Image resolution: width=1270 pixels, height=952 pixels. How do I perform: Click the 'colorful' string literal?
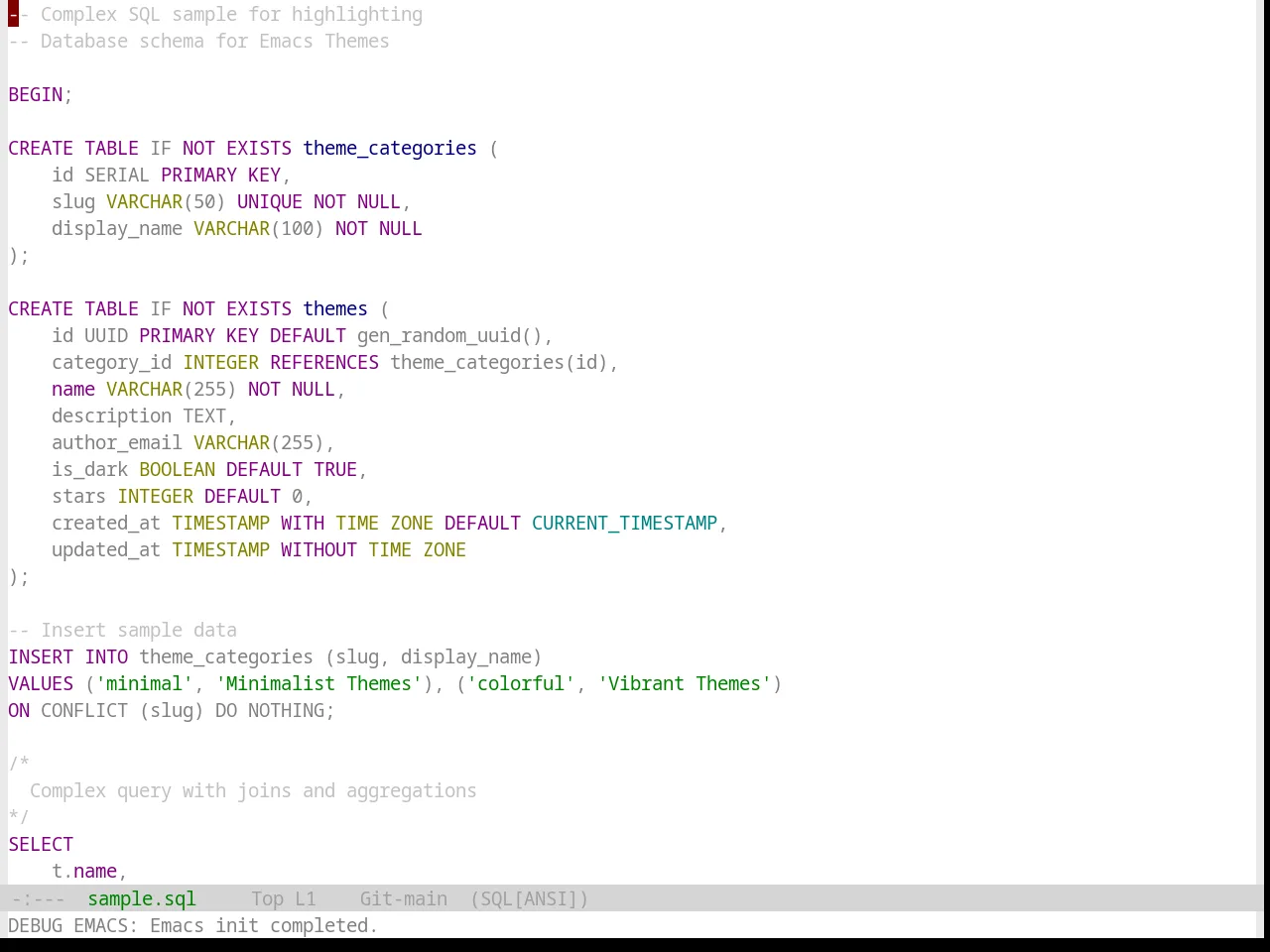tap(521, 683)
